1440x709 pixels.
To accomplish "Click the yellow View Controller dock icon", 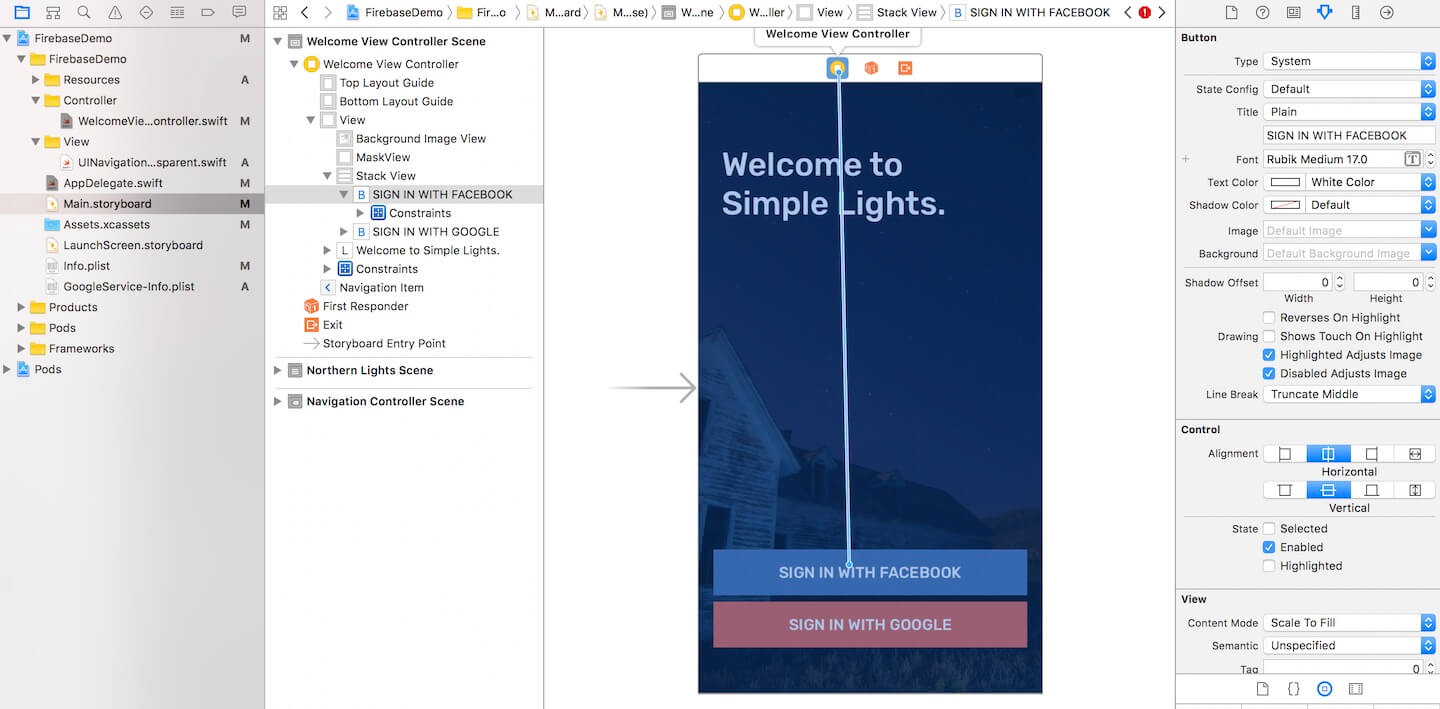I will (x=838, y=68).
